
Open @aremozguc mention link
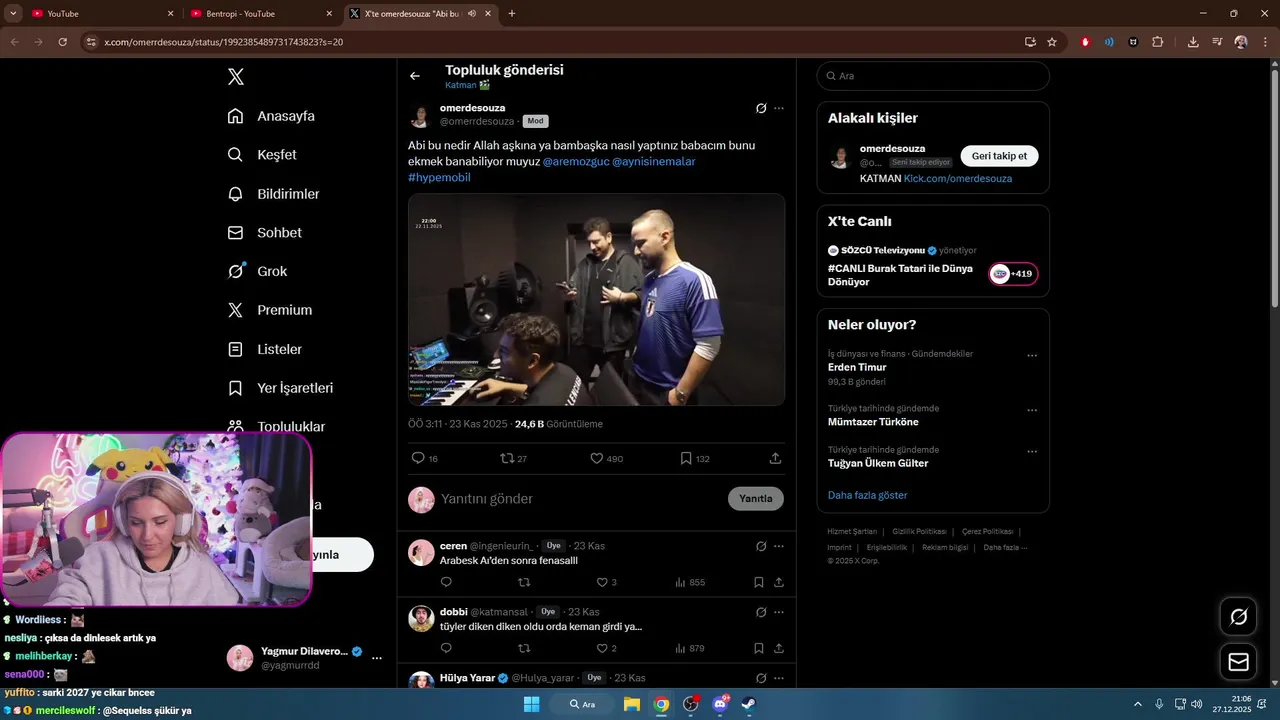point(576,161)
